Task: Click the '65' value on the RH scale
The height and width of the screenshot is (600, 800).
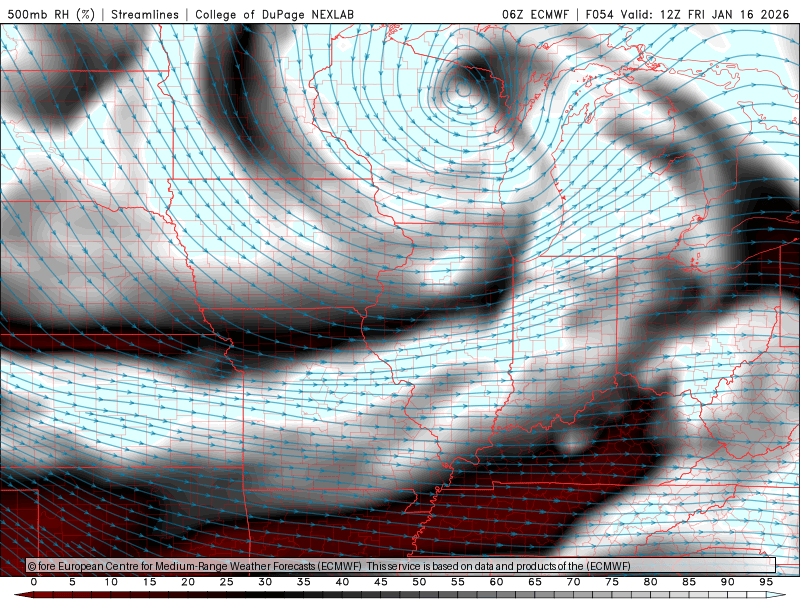Action: (535, 582)
